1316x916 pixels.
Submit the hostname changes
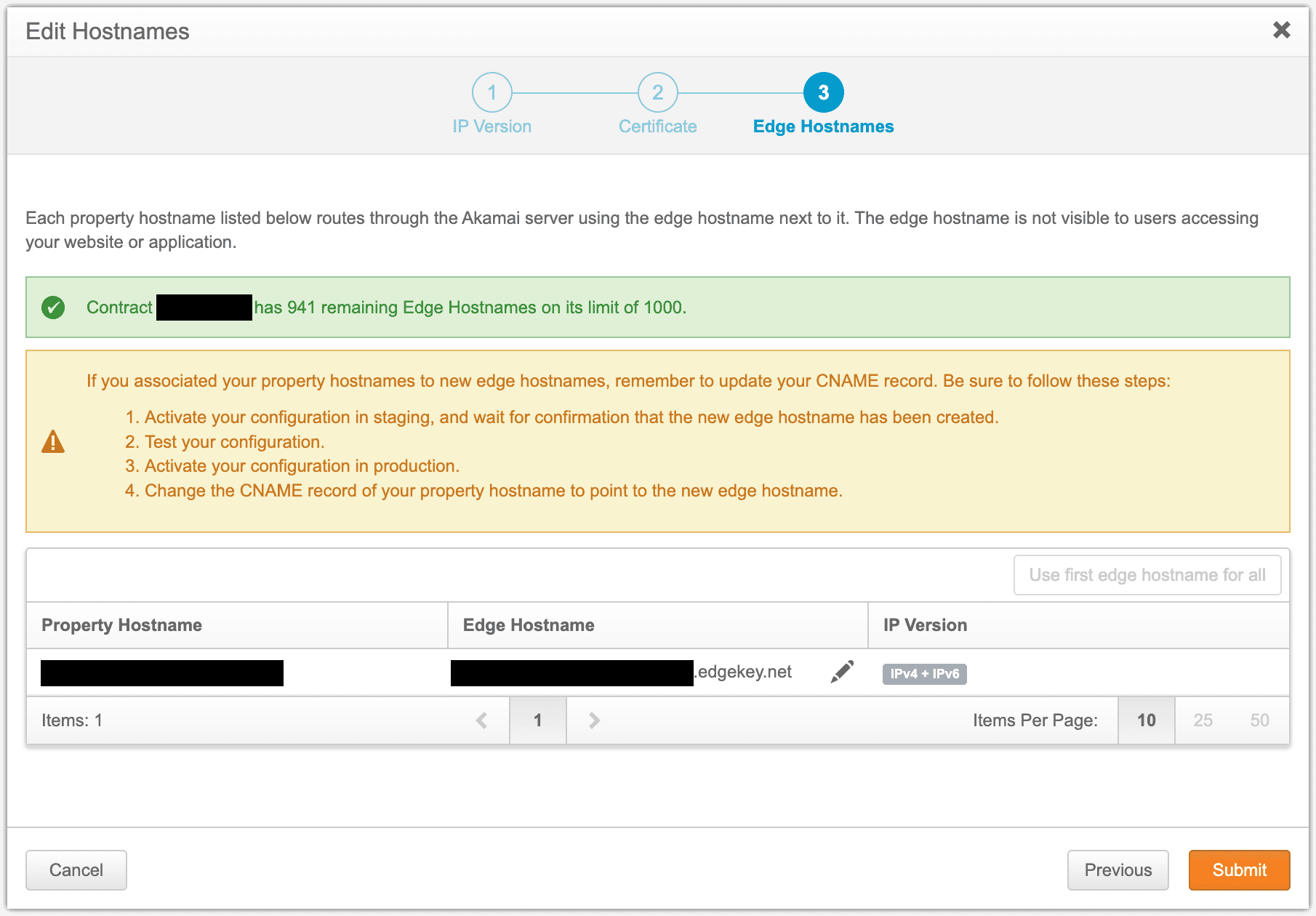point(1240,870)
